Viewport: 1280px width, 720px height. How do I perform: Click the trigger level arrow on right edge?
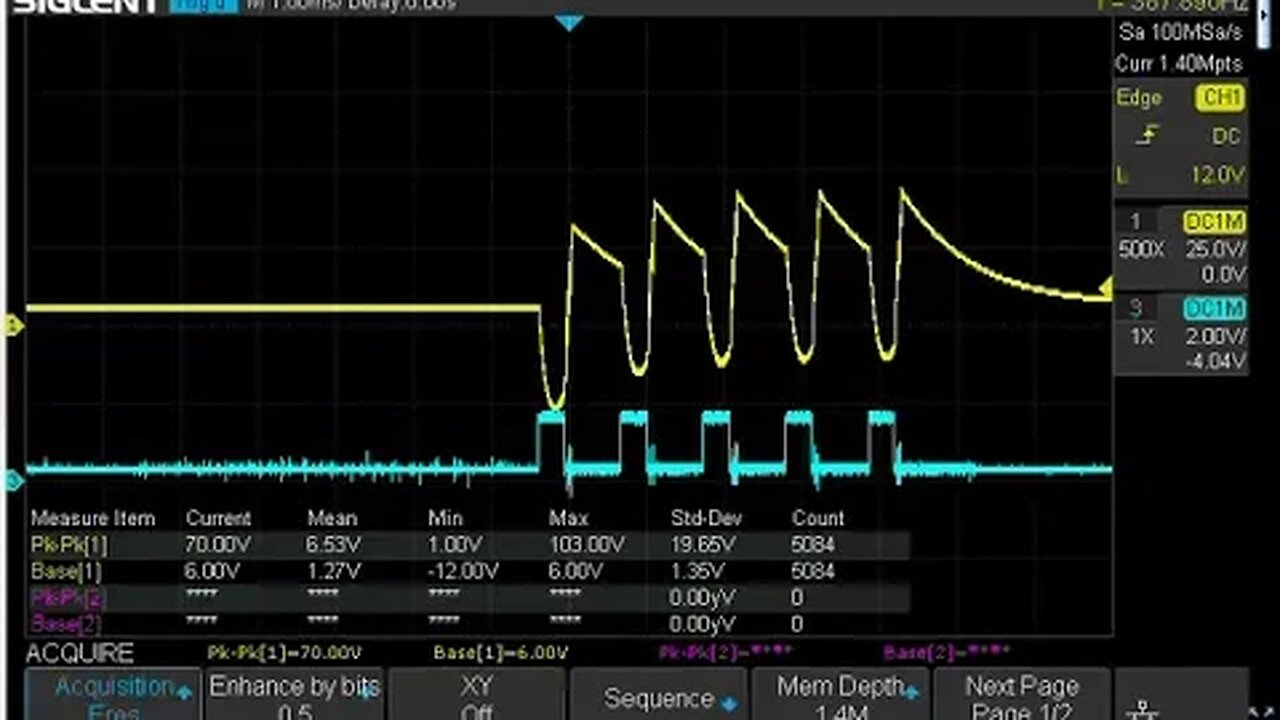pos(1105,289)
